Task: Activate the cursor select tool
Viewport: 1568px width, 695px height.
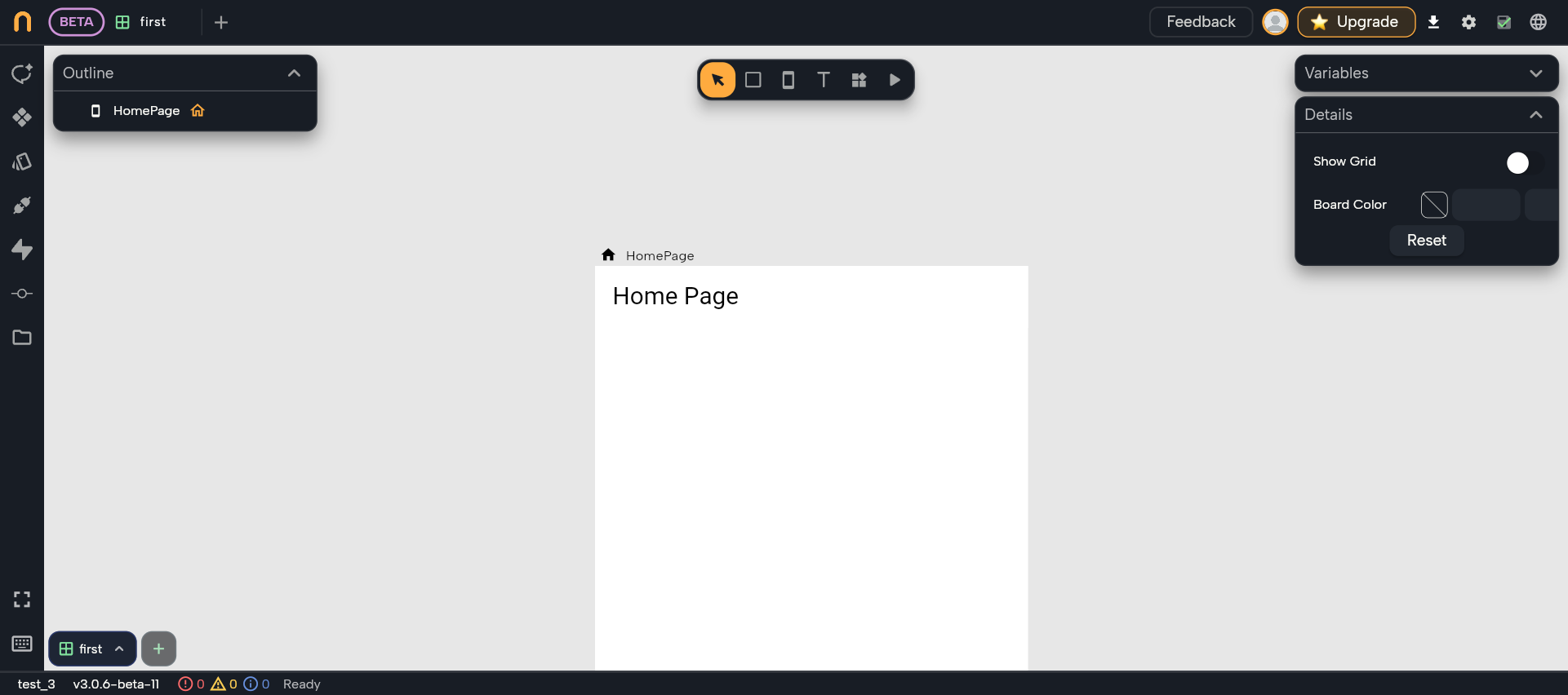Action: 717,80
